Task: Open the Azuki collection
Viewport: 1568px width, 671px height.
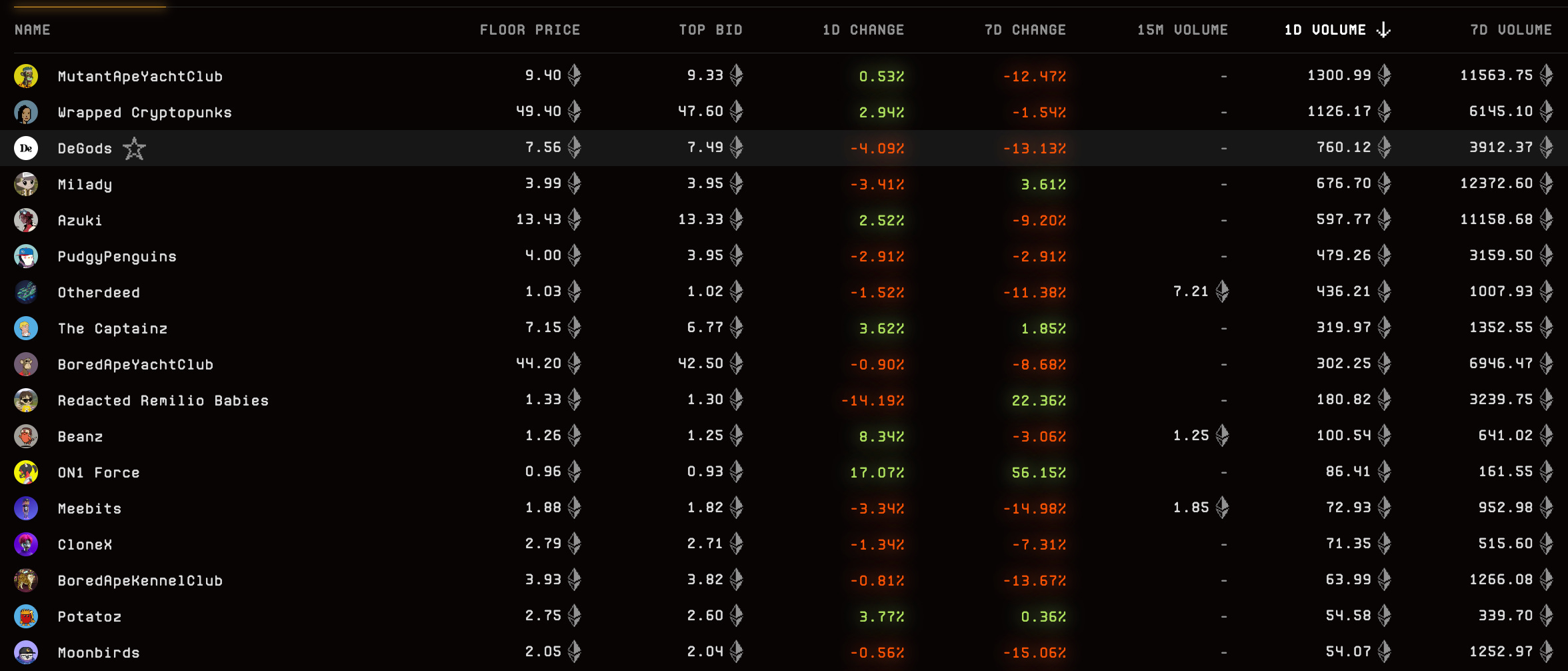Action: (80, 221)
